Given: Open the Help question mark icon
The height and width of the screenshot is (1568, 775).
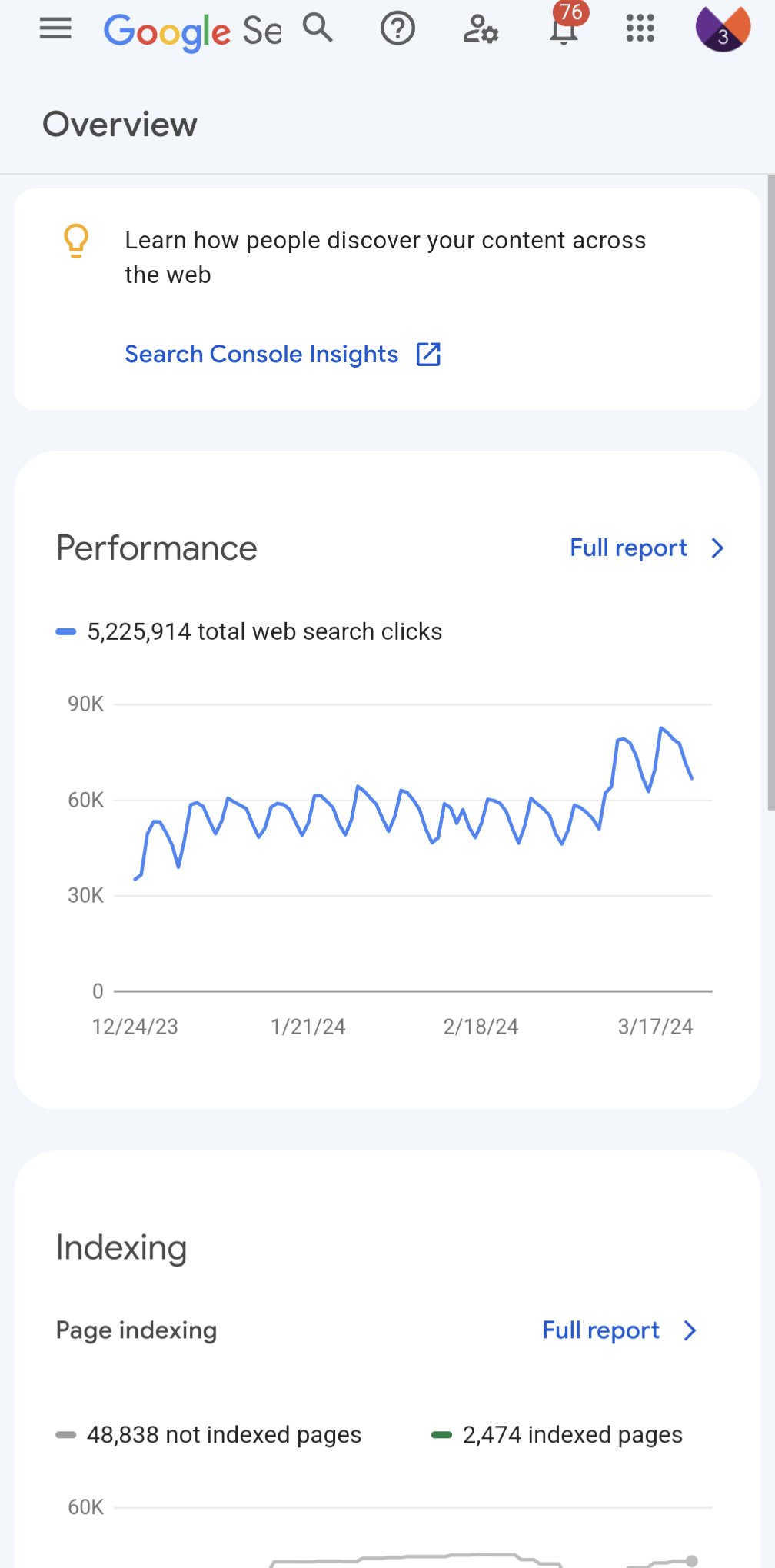Looking at the screenshot, I should (397, 29).
